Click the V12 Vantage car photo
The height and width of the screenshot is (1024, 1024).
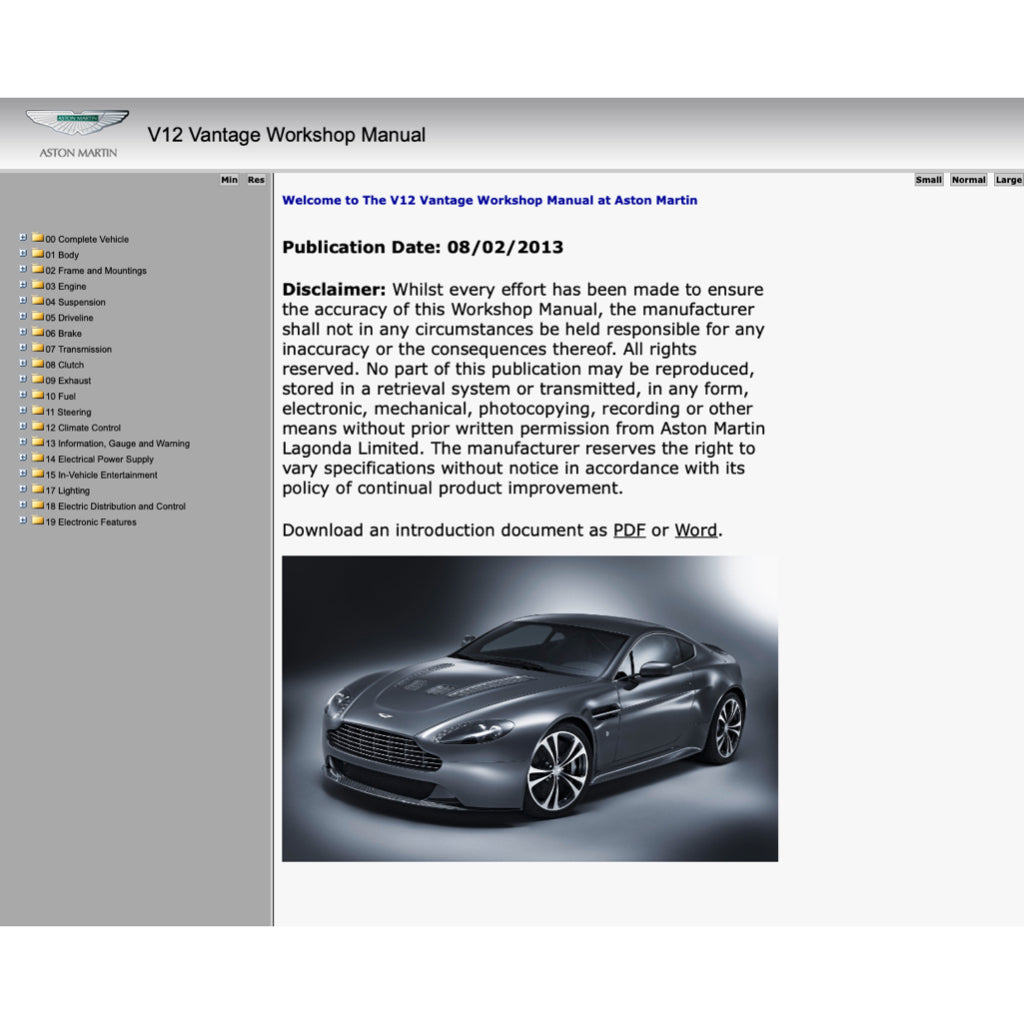[x=529, y=710]
